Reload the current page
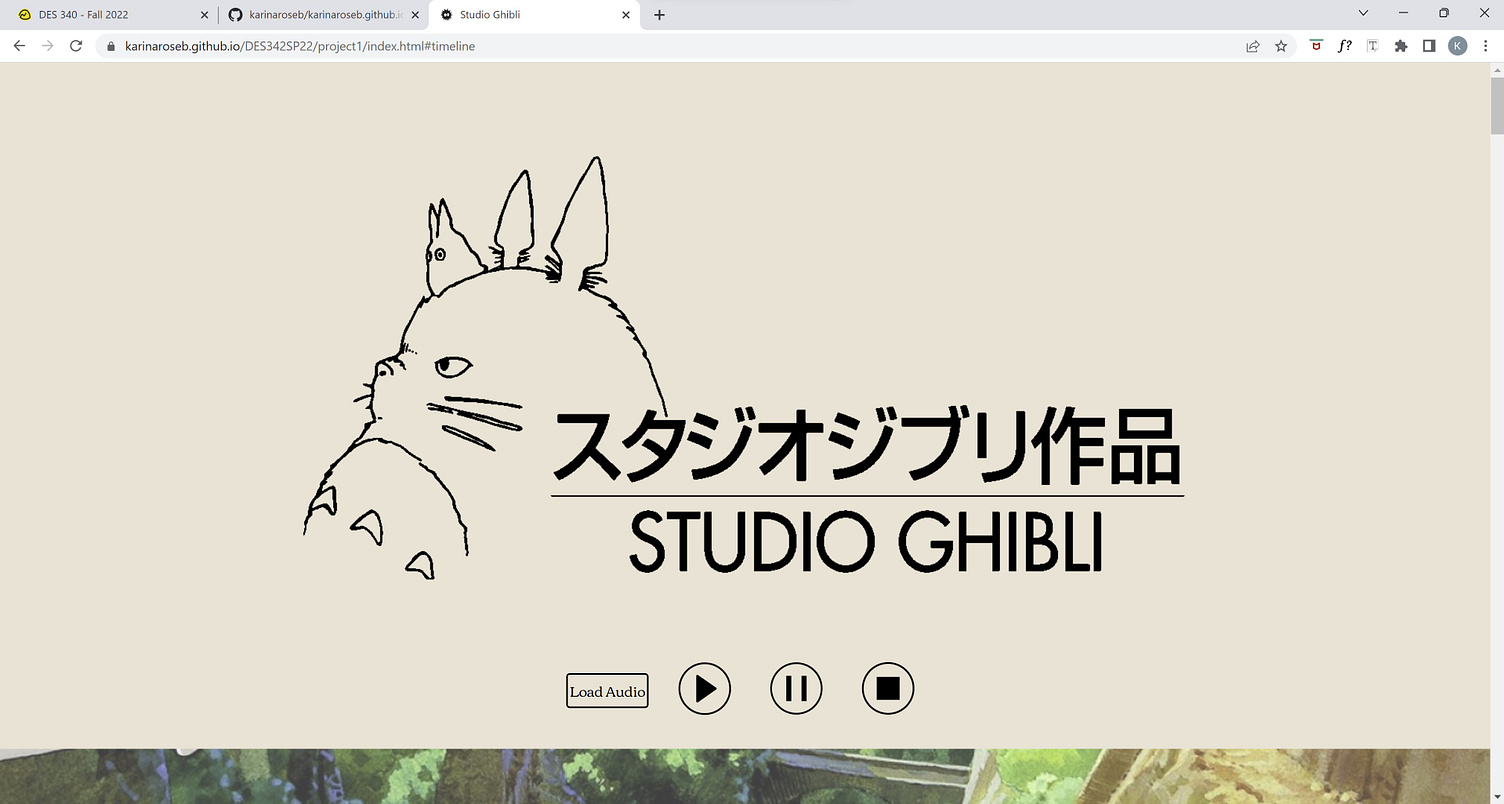 point(76,46)
